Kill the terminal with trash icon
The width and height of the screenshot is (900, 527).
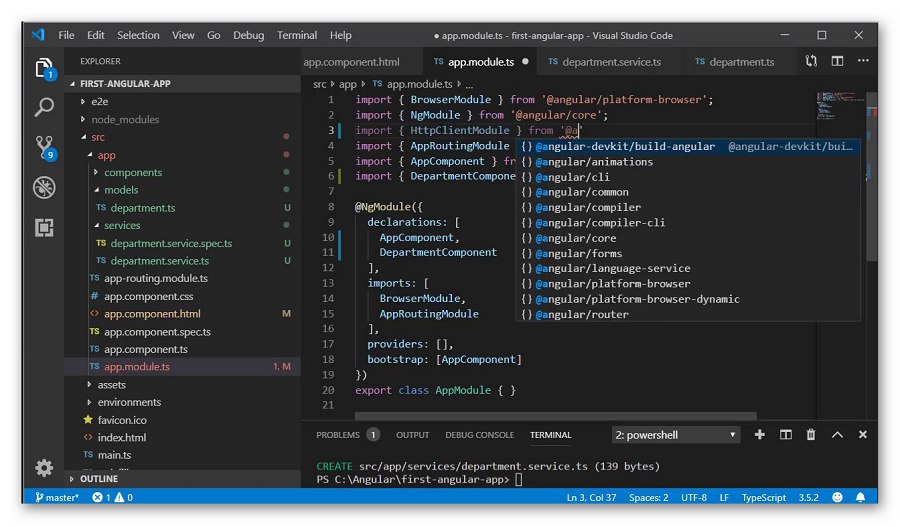(x=810, y=435)
